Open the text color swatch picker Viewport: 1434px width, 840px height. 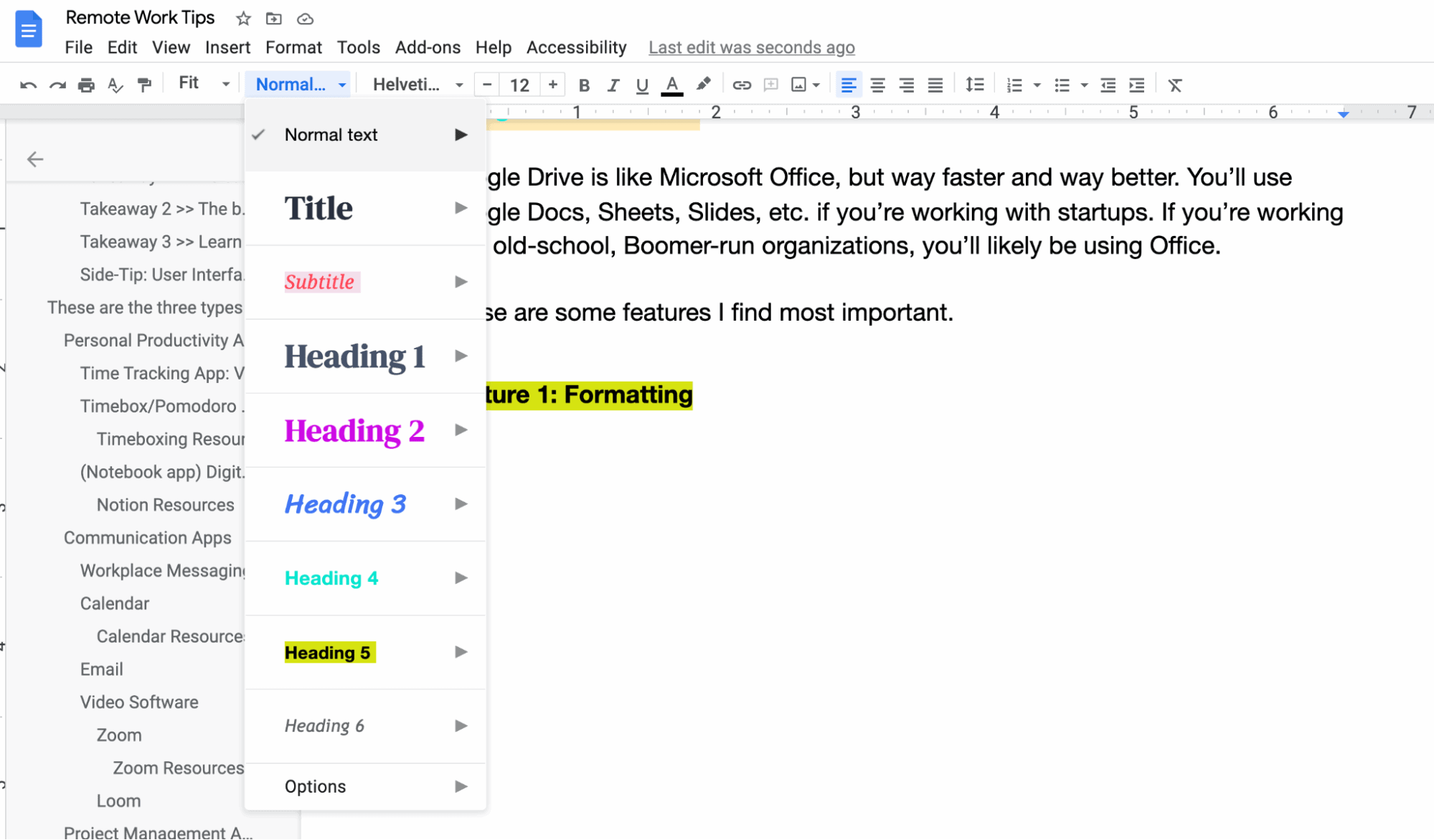[x=671, y=85]
